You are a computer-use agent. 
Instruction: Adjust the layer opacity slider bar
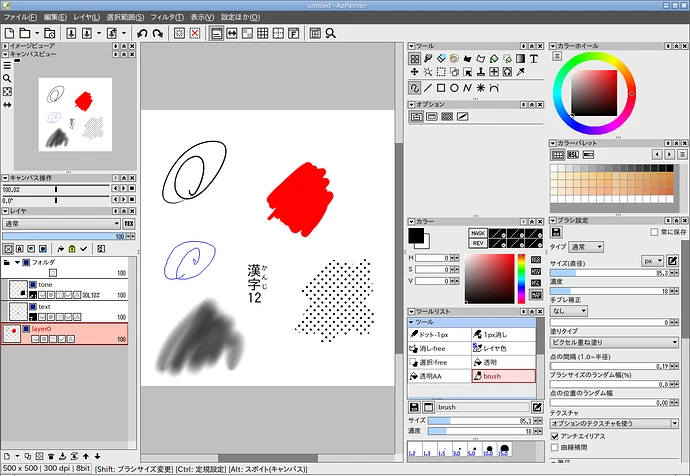[x=64, y=236]
